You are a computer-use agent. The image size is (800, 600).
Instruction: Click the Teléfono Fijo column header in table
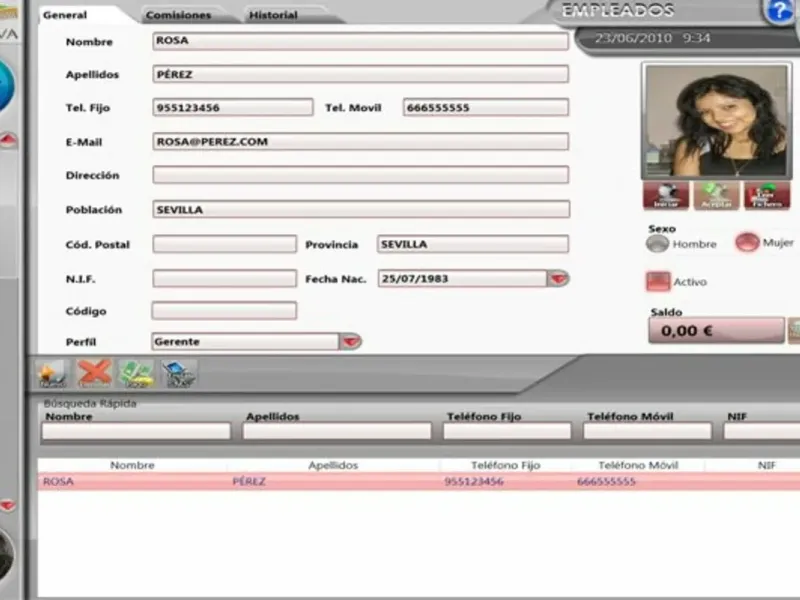click(x=506, y=465)
